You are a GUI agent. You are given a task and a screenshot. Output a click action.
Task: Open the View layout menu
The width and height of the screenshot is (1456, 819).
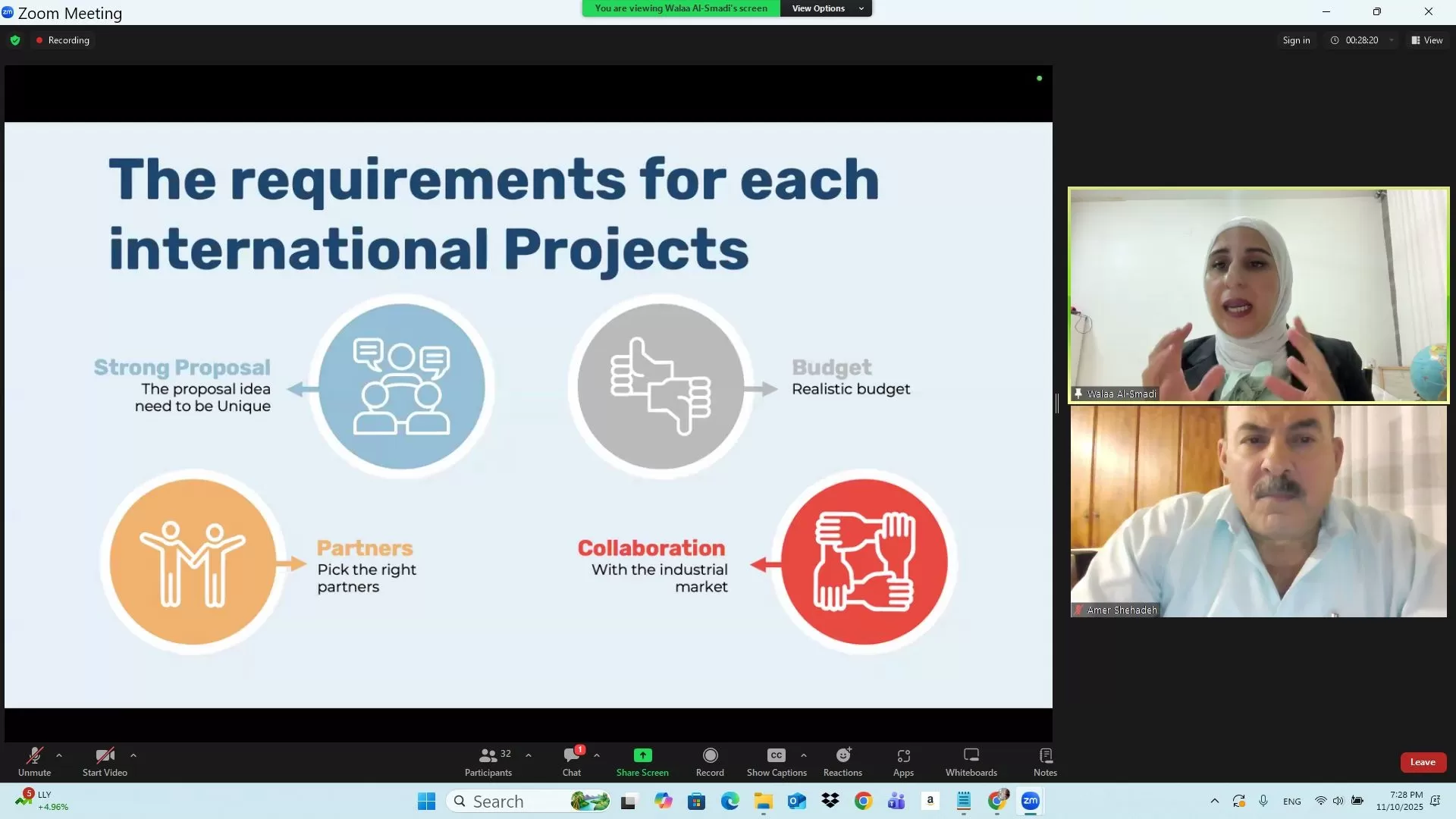(1427, 40)
